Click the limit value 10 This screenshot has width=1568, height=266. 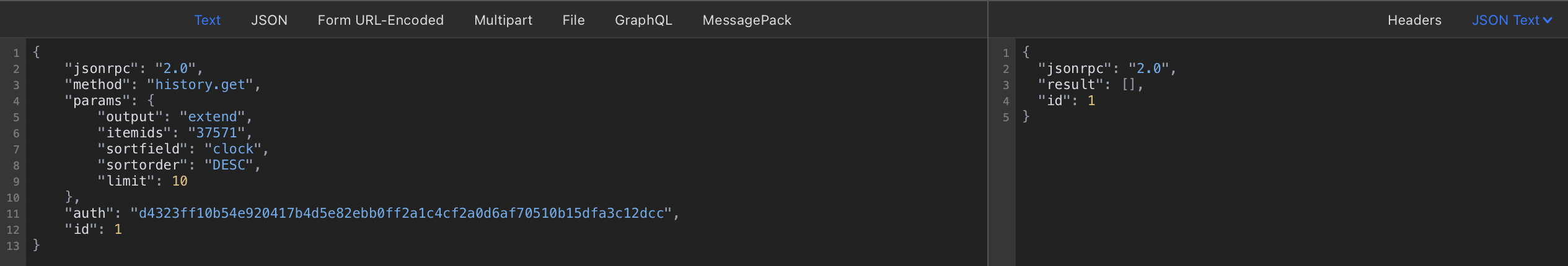180,181
